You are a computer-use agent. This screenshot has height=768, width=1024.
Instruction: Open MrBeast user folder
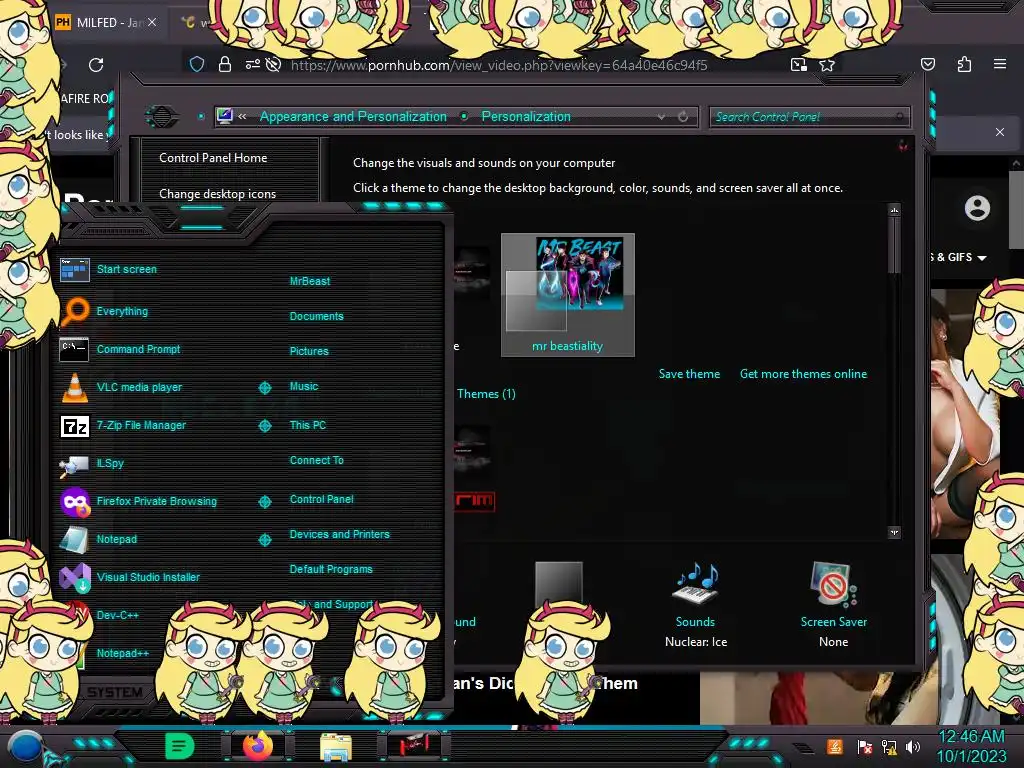pos(310,281)
